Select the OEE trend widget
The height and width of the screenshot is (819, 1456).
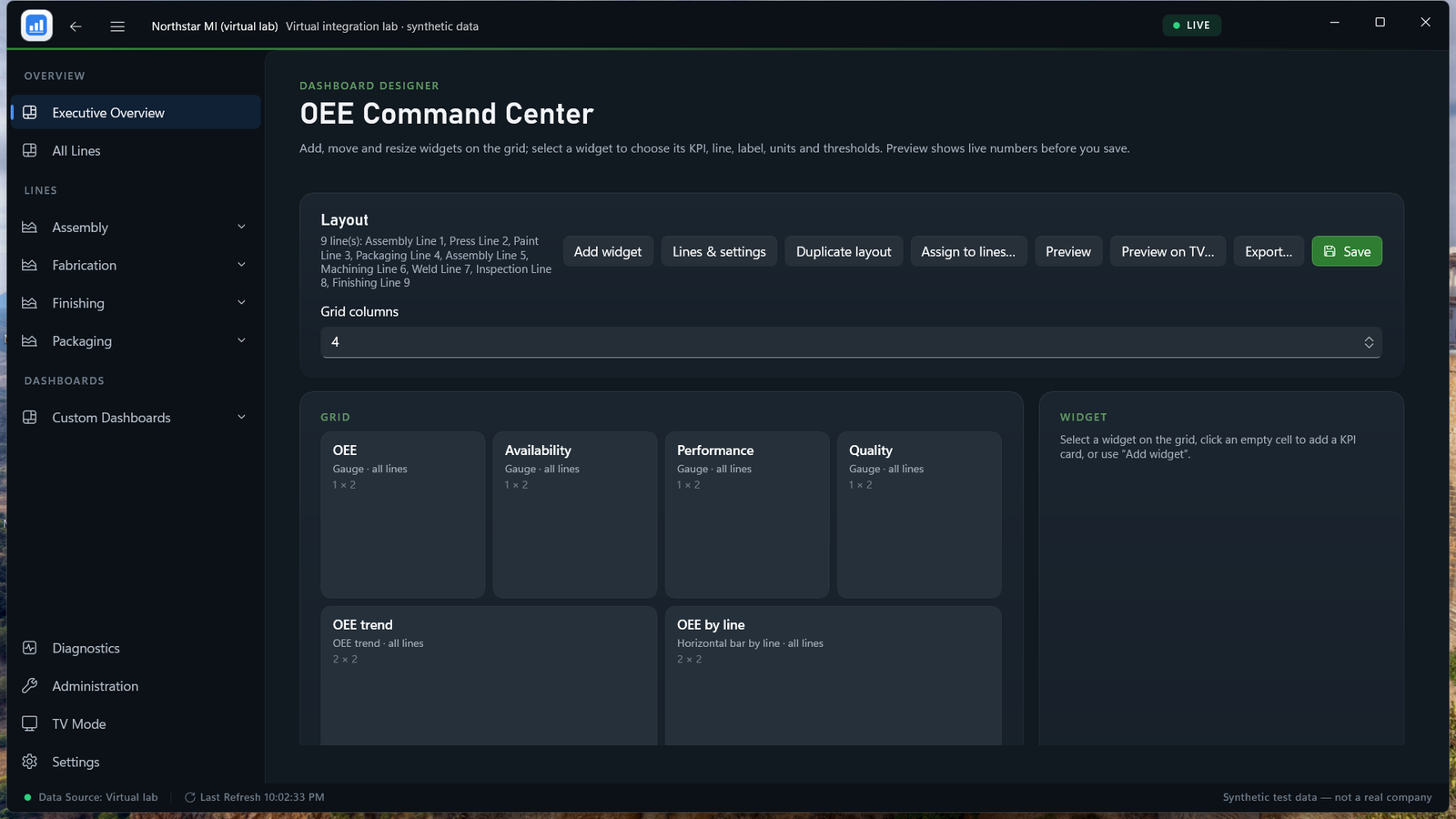point(489,675)
